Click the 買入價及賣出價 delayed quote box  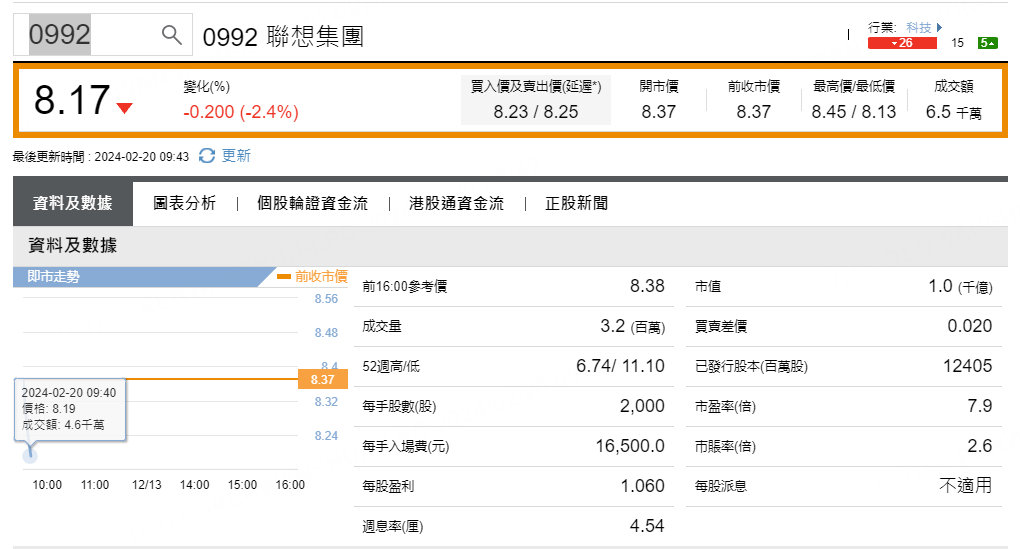click(x=535, y=100)
